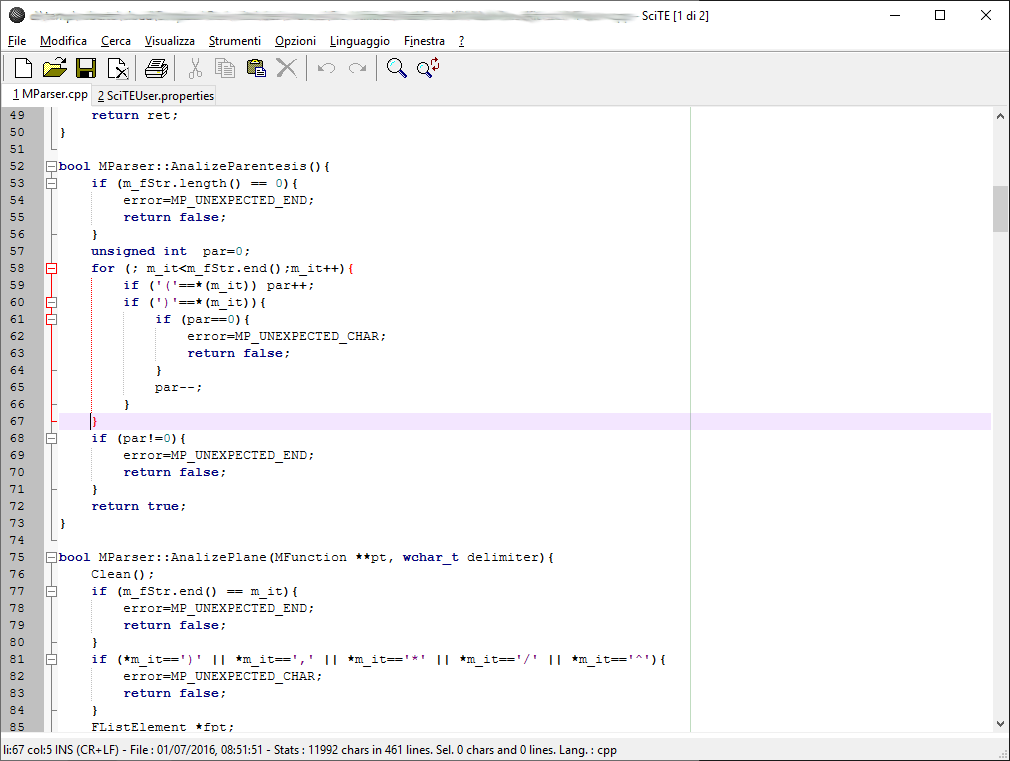Switch to the SciTEUser.properties tab

[155, 96]
